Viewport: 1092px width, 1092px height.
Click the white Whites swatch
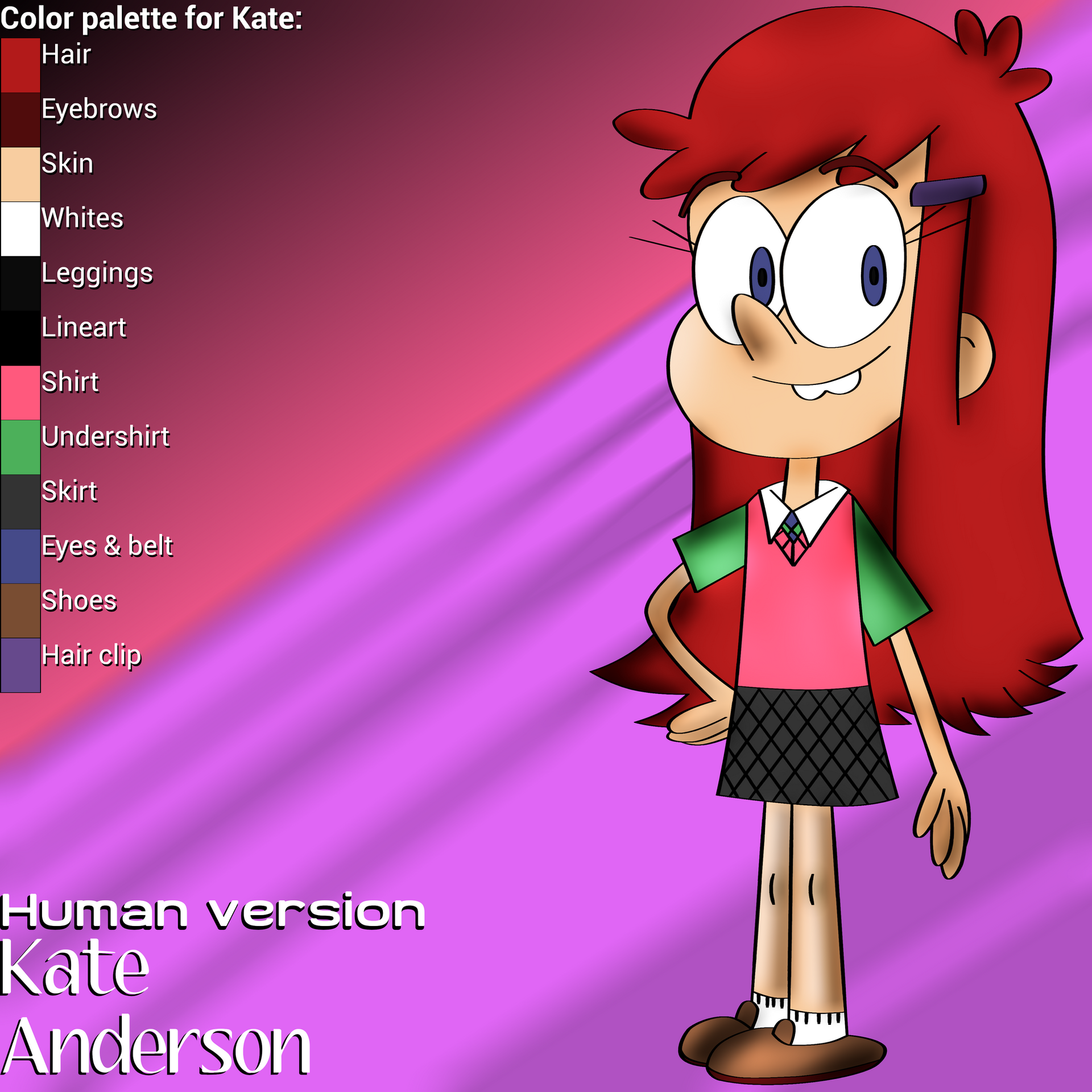tap(20, 229)
